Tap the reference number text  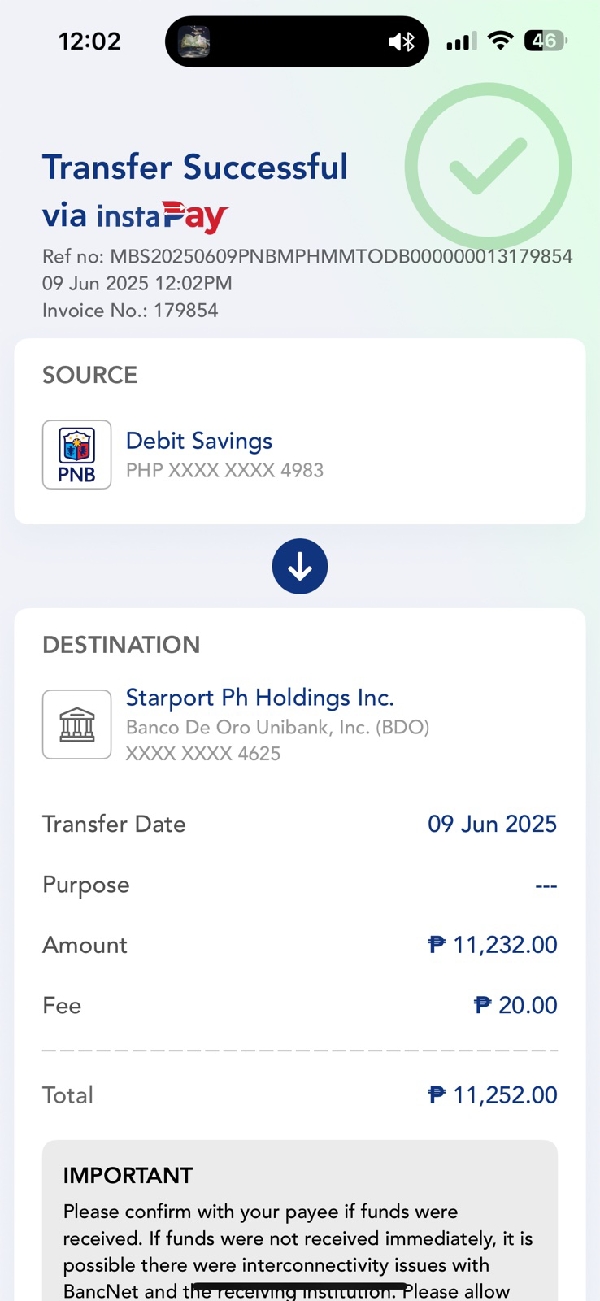click(x=307, y=257)
